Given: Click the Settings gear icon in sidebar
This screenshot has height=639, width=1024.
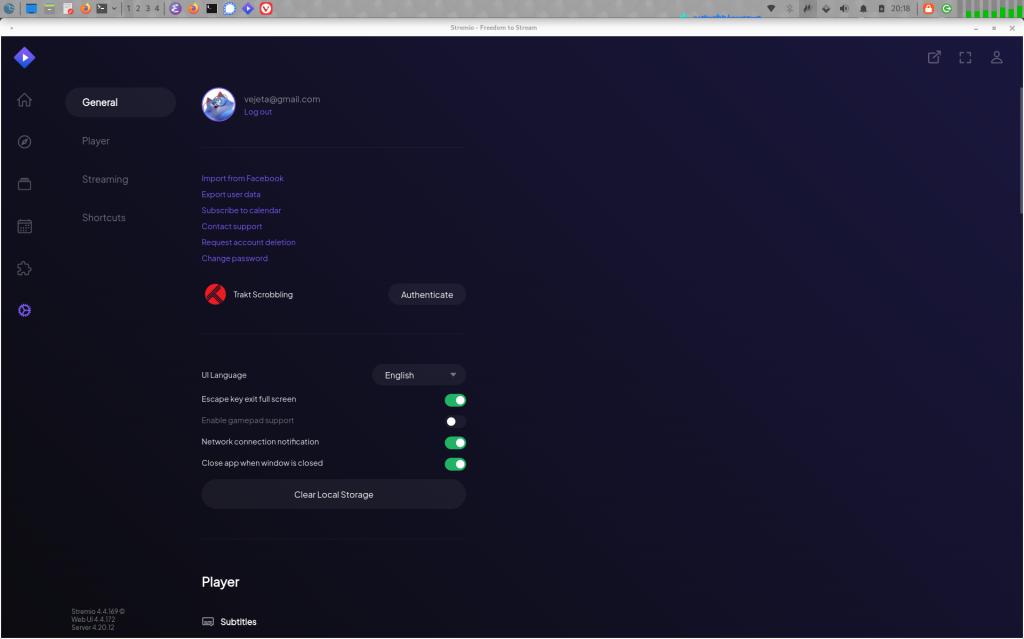Looking at the screenshot, I should (25, 310).
